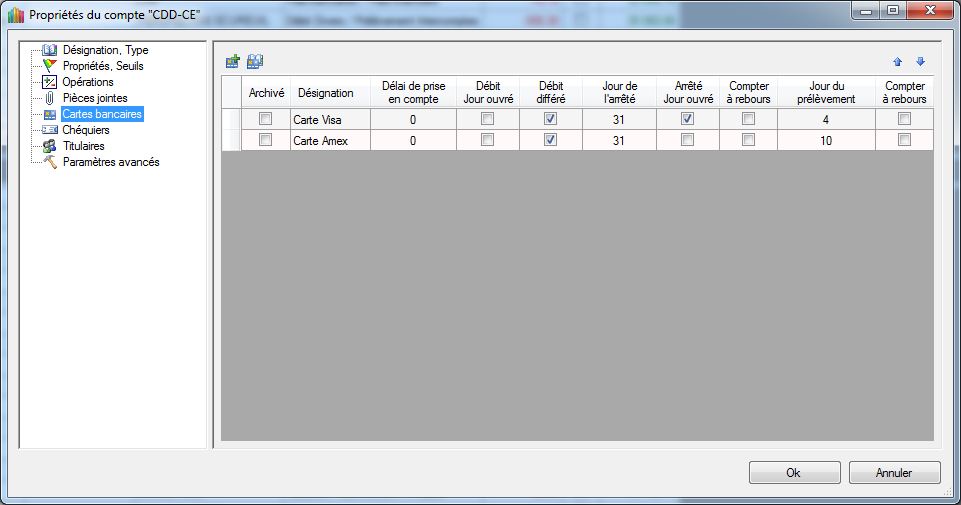The width and height of the screenshot is (961, 505).
Task: Click the add bank card icon
Action: (x=233, y=62)
